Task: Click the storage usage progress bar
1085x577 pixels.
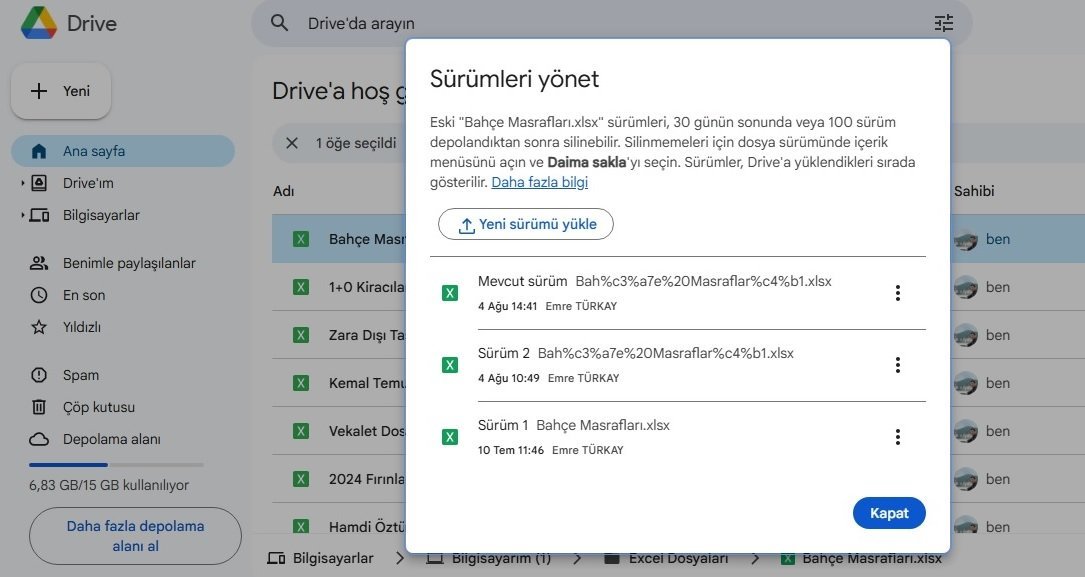Action: point(116,465)
